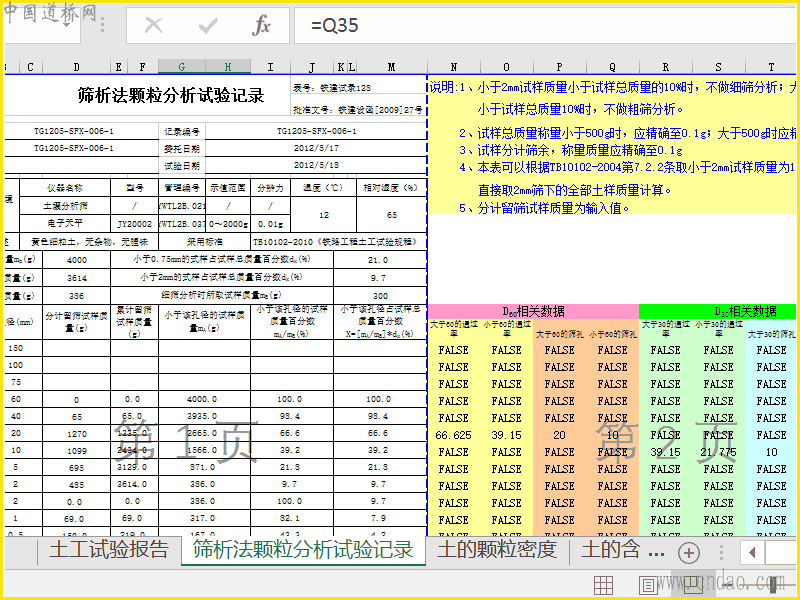Select the 筛析法颗粒分析试验记录 sheet tab
The height and width of the screenshot is (600, 800).
(x=303, y=549)
